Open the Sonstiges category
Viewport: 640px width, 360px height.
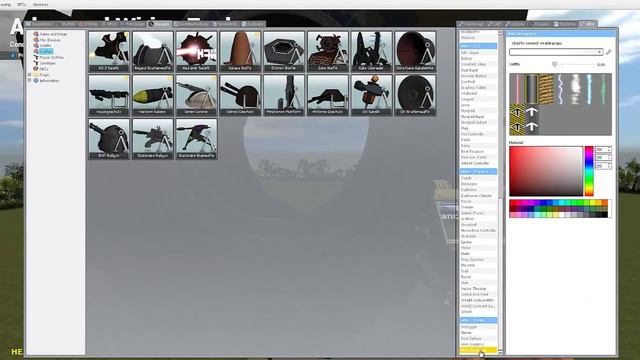click(47, 63)
